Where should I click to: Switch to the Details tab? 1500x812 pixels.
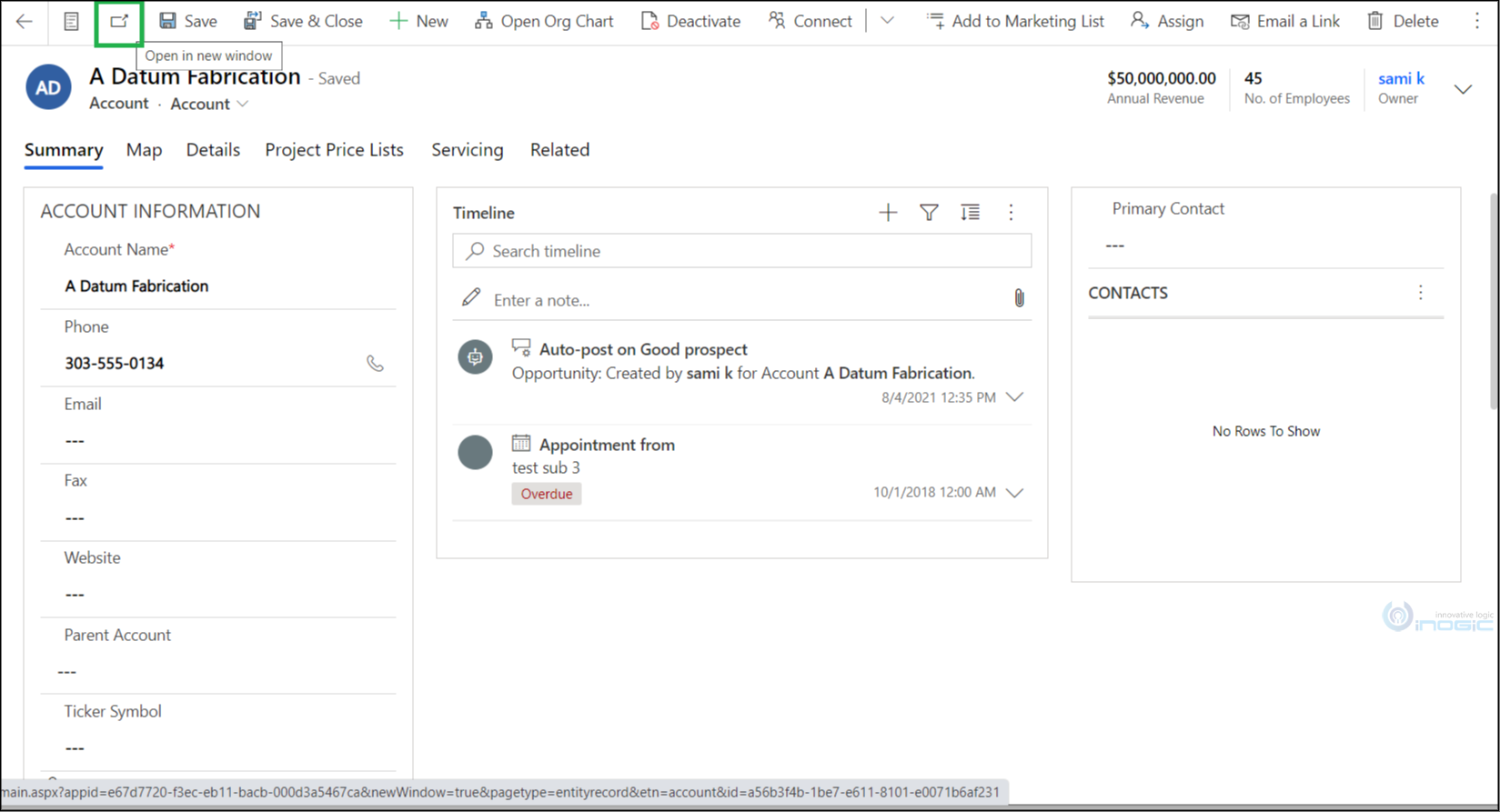213,150
